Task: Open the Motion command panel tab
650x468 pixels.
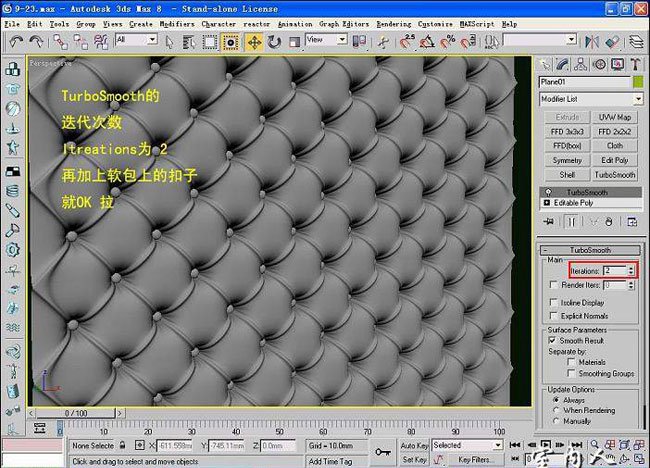Action: click(x=599, y=65)
